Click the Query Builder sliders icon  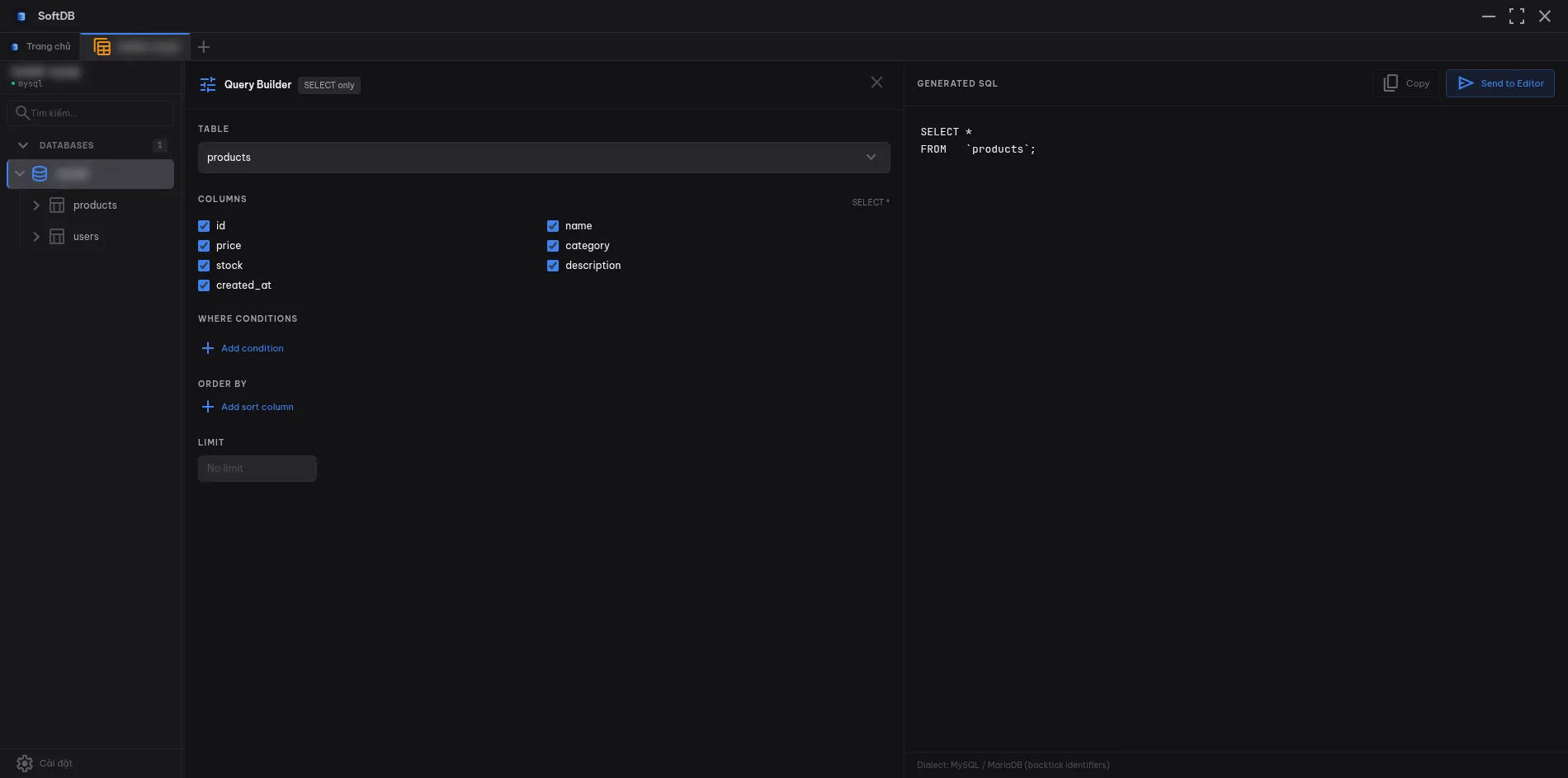coord(207,84)
